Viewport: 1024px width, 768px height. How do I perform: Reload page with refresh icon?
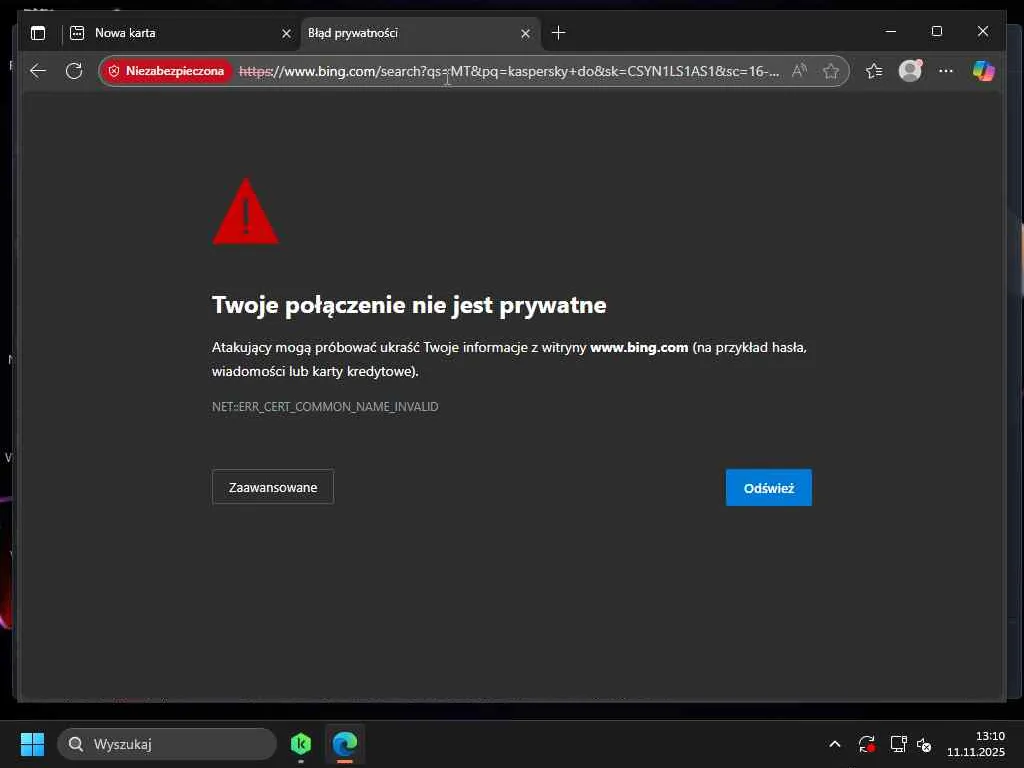coord(74,71)
